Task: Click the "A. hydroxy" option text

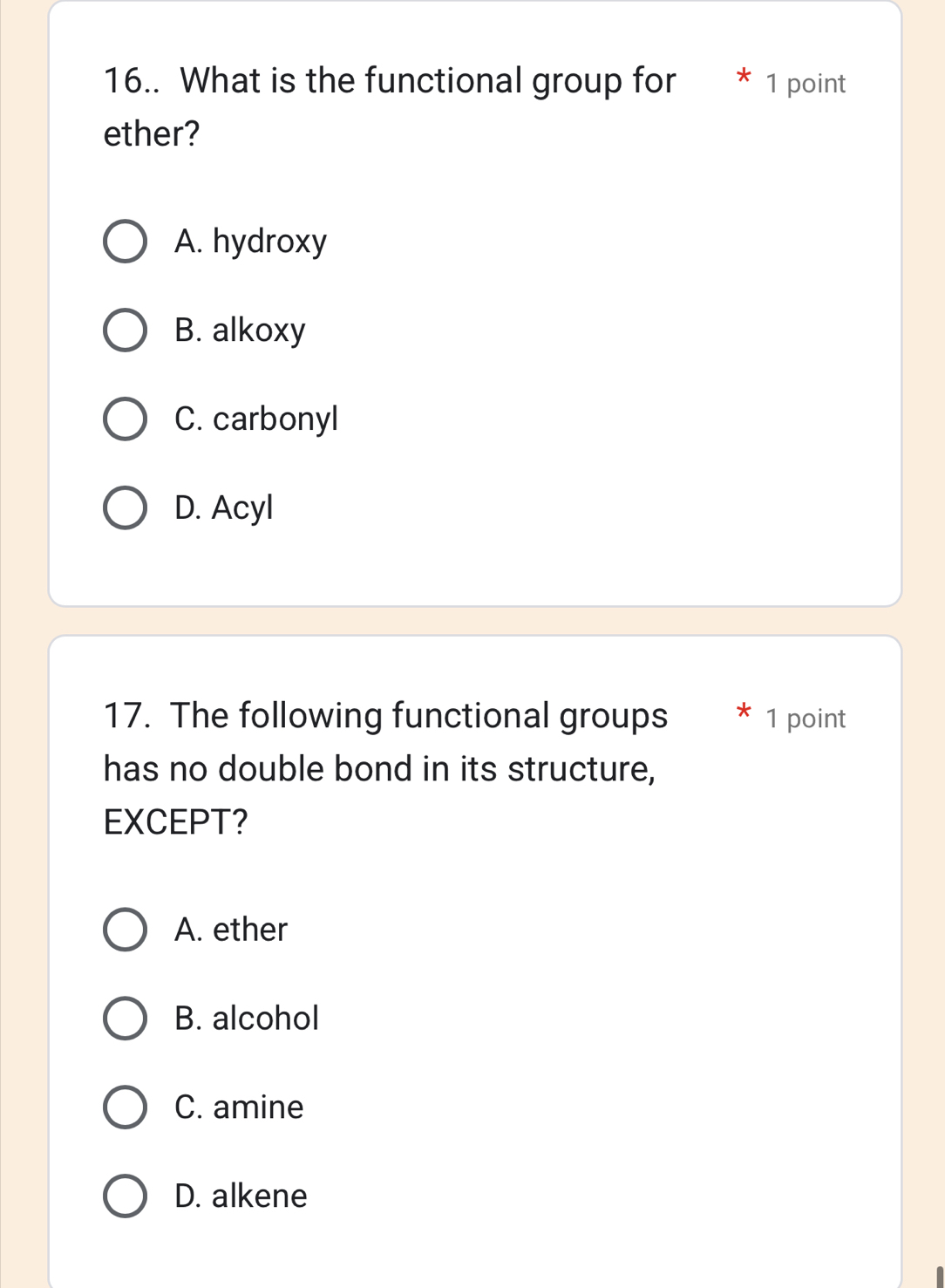Action: pos(250,242)
